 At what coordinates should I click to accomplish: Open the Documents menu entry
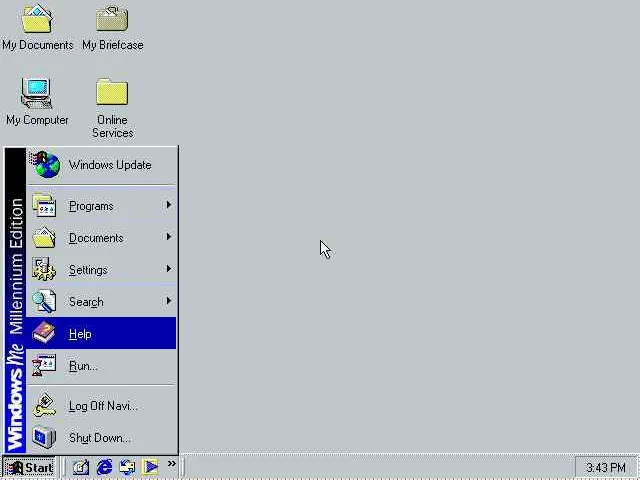click(101, 238)
